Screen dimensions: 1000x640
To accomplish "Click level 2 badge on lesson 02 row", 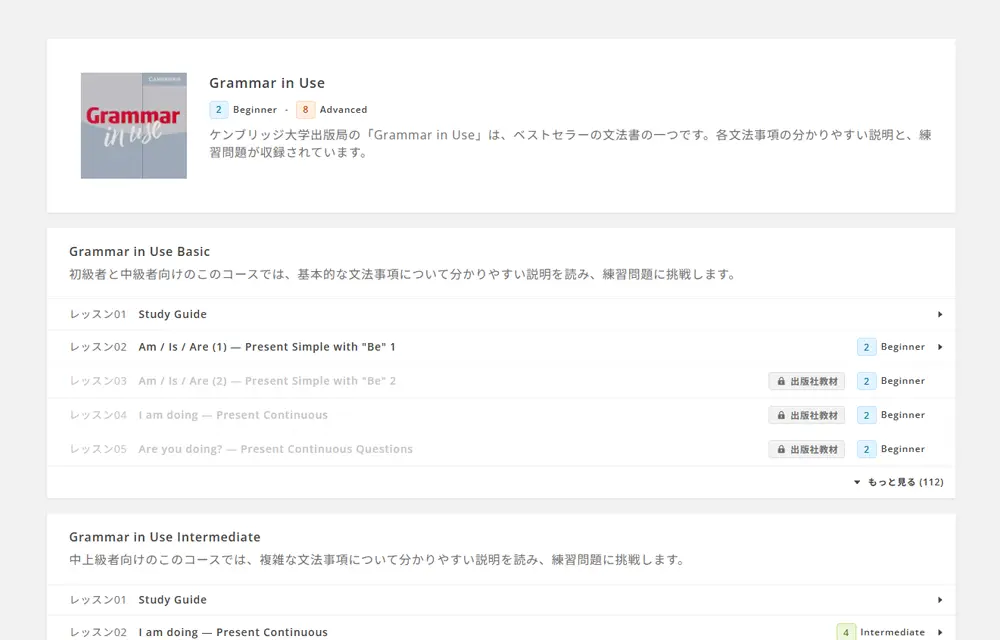I will 866,347.
